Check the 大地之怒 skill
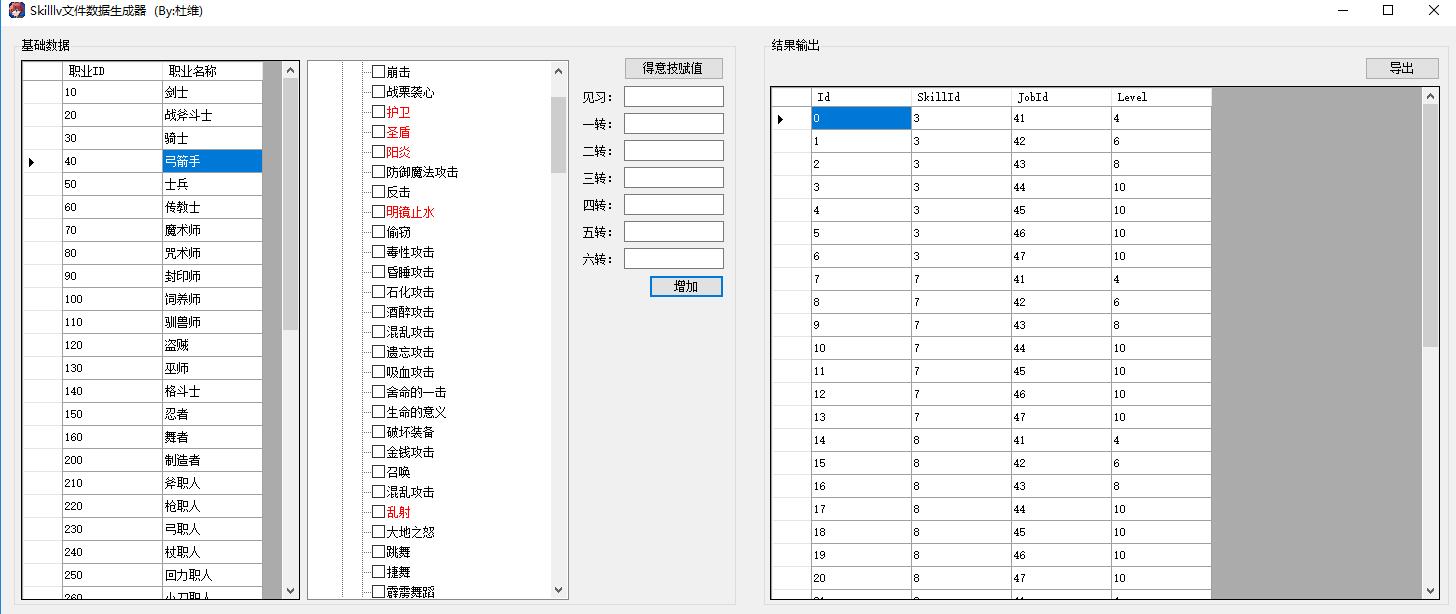Image resolution: width=1456 pixels, height=614 pixels. pyautogui.click(x=378, y=532)
